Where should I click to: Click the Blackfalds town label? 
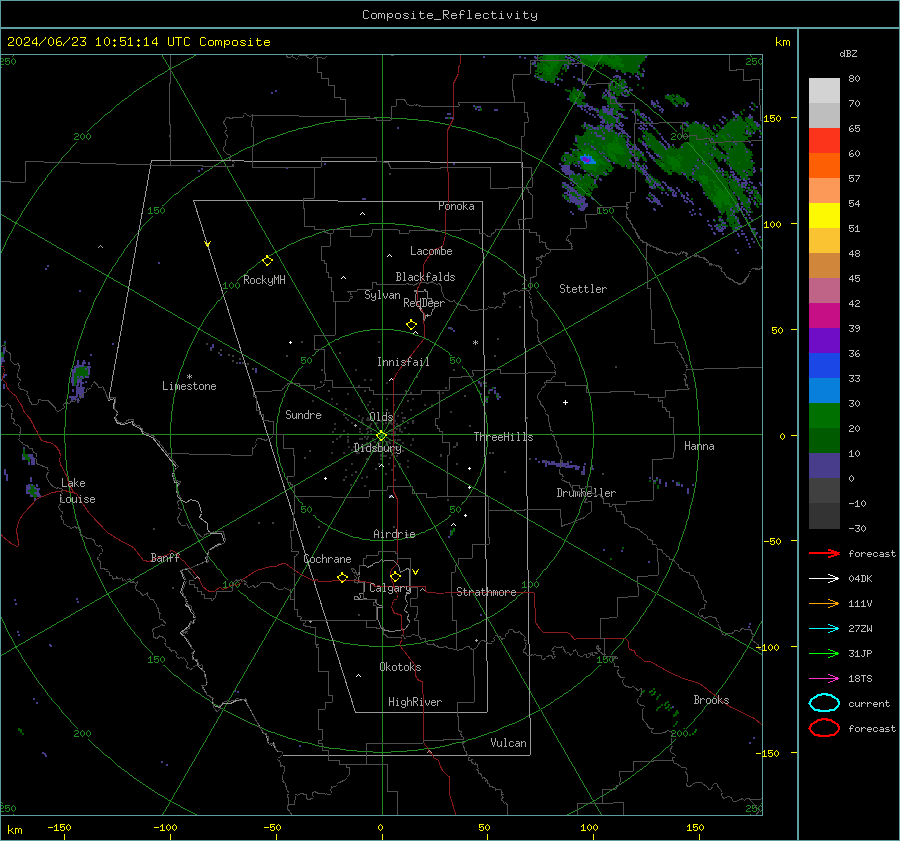(425, 277)
